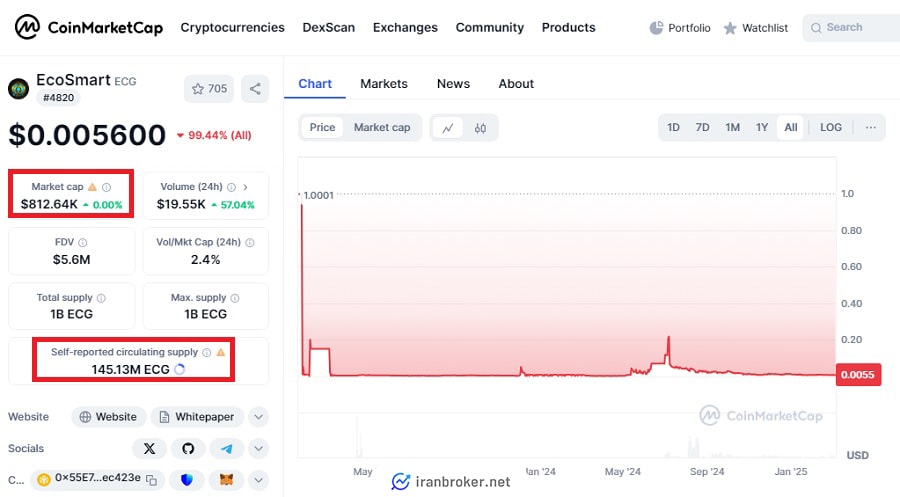This screenshot has width=900, height=497.
Task: Click the 145.13M ECG supply value
Action: 130,370
